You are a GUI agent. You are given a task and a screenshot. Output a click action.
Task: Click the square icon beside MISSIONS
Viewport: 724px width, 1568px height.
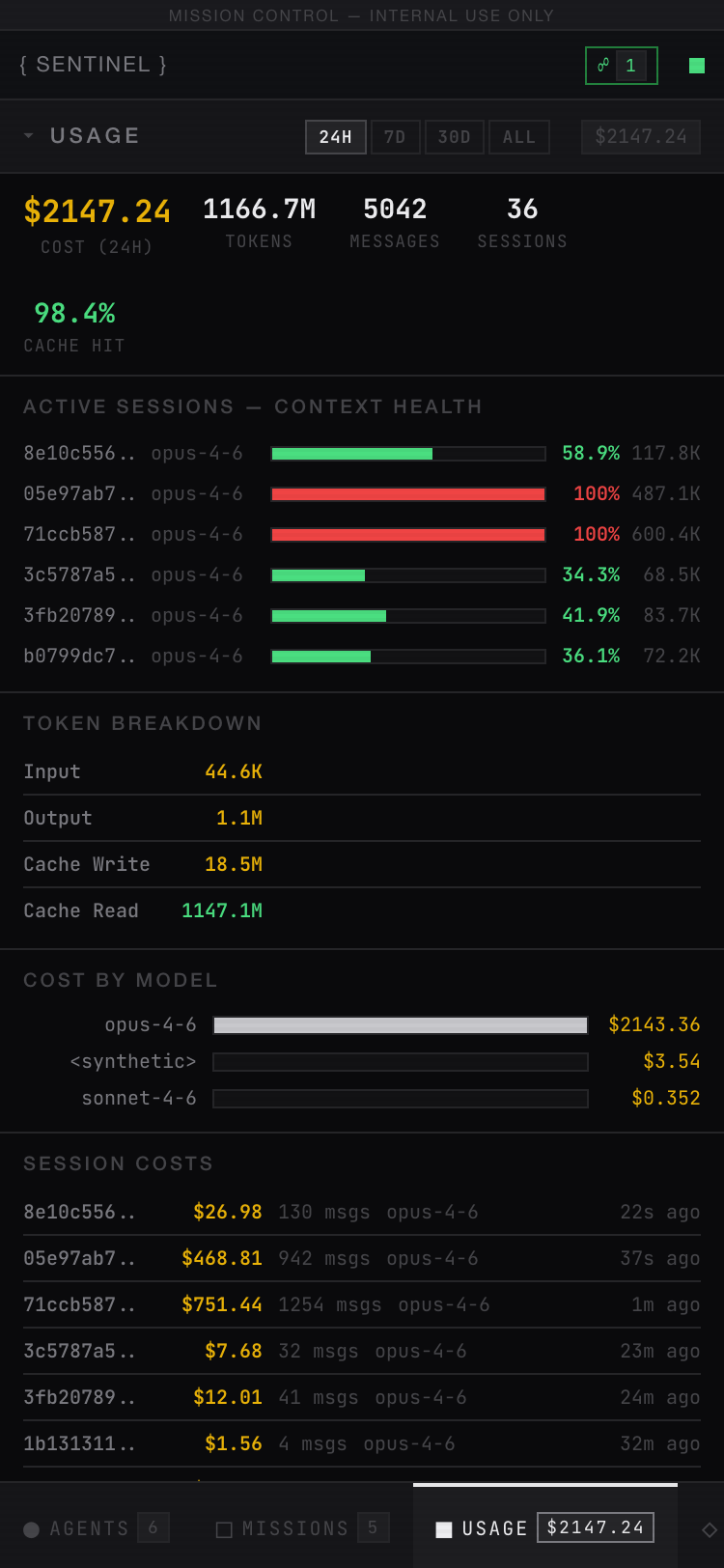[x=224, y=1529]
